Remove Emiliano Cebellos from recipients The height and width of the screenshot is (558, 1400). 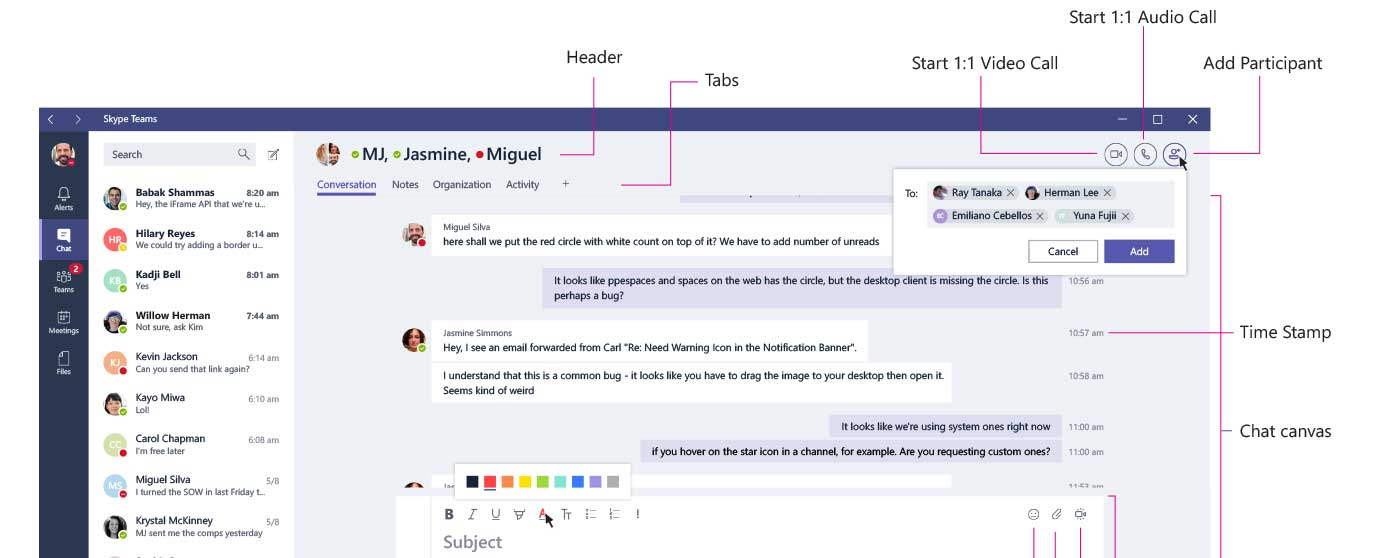pos(1040,216)
